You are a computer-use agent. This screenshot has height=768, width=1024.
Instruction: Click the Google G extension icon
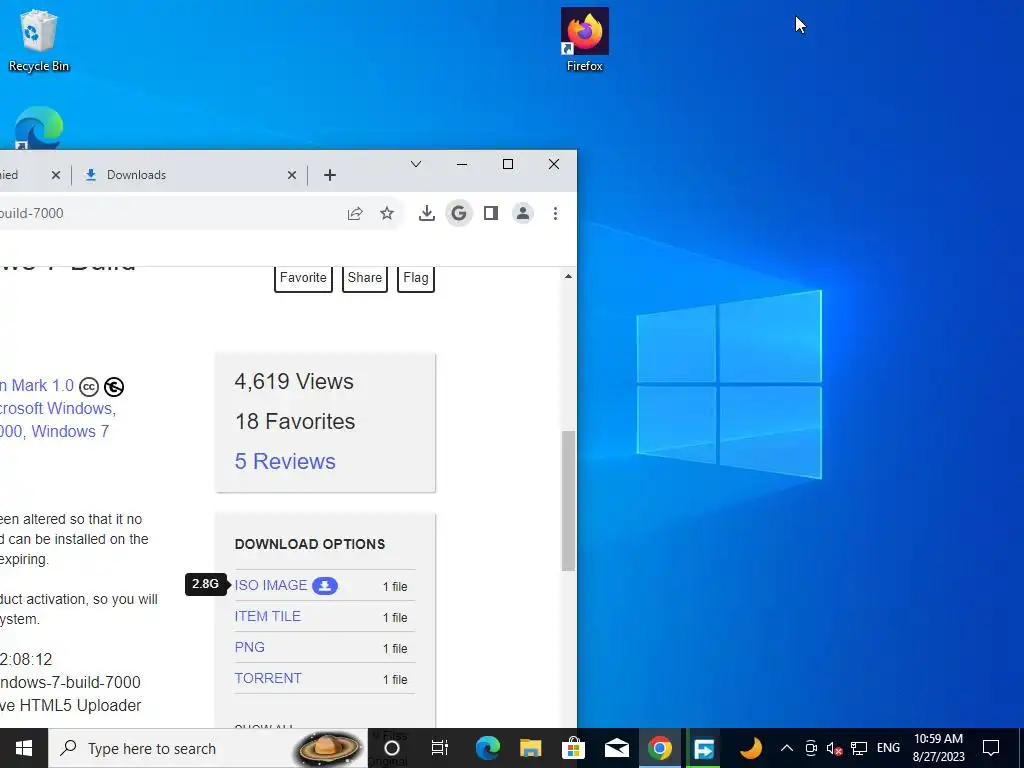coord(459,214)
